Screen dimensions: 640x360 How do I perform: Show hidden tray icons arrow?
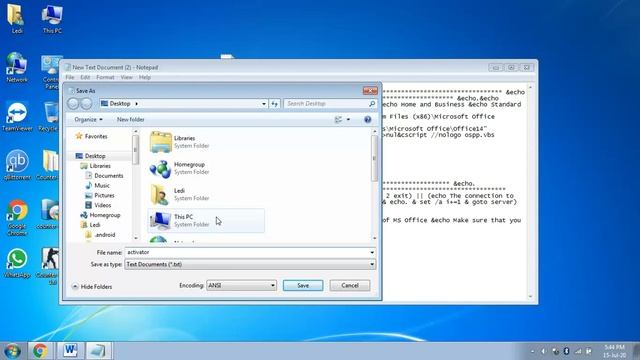[x=532, y=351]
